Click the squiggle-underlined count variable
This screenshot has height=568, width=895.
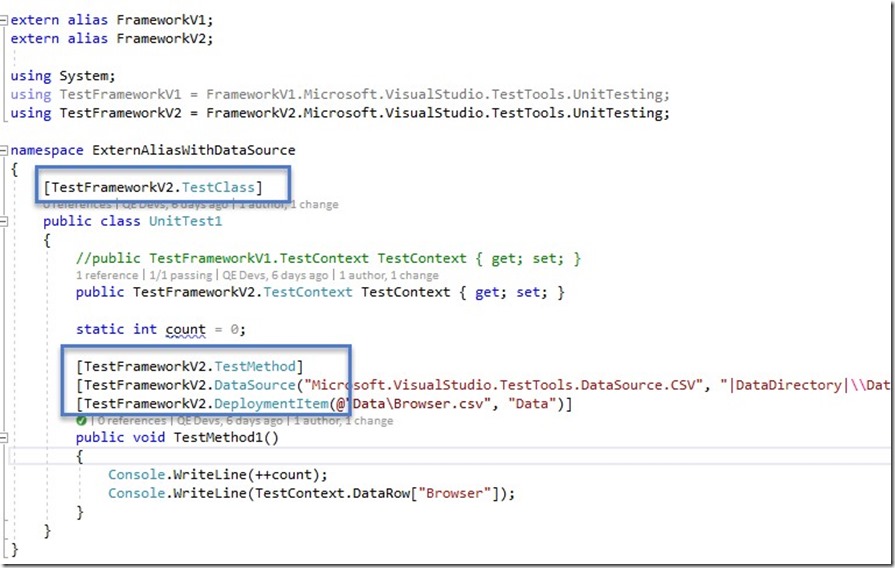[186, 329]
